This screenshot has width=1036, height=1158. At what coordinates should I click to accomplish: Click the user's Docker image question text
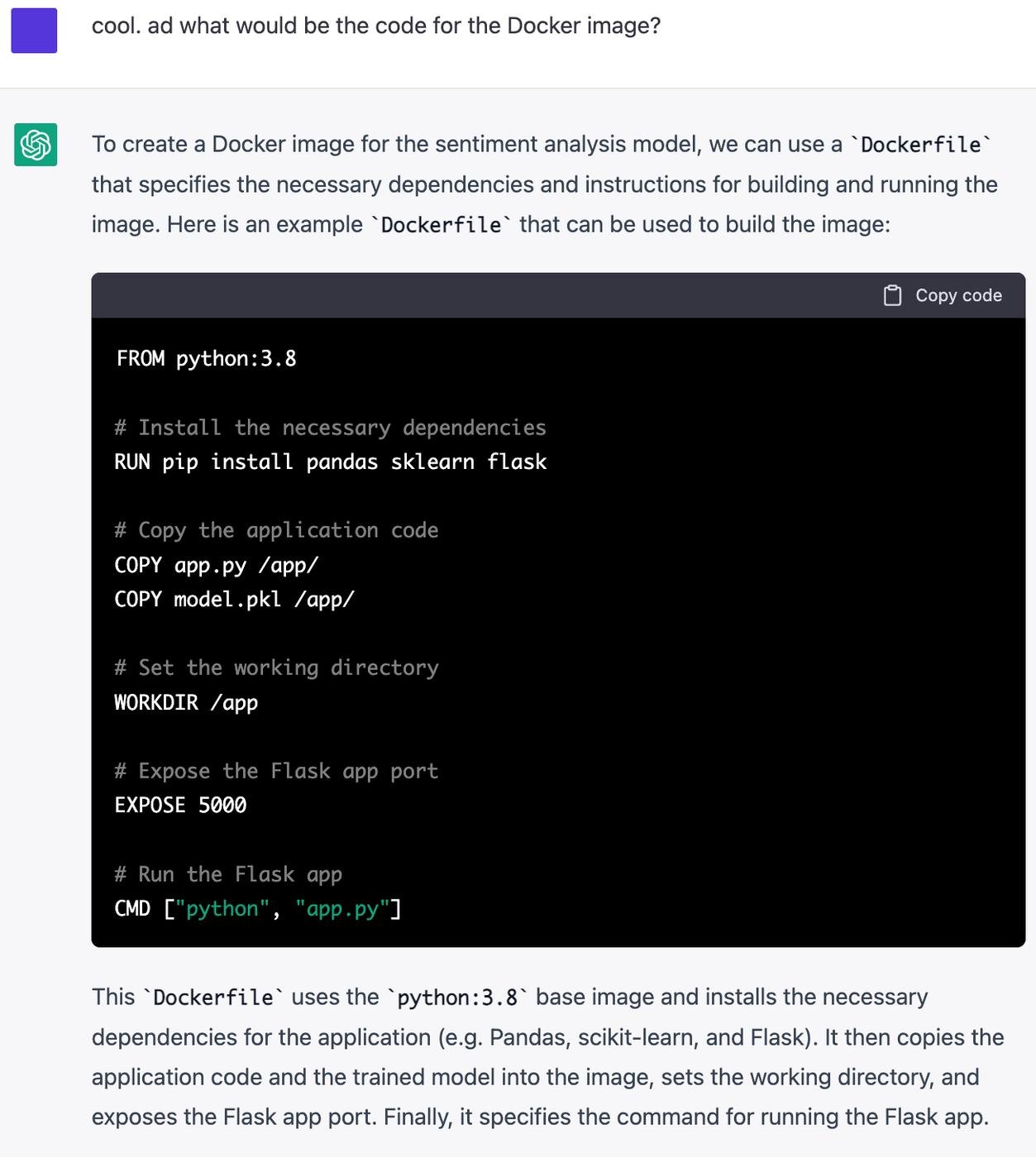(376, 26)
